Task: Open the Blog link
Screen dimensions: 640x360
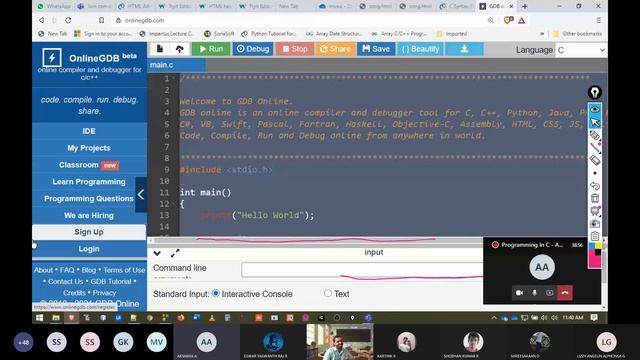Action: point(89,270)
